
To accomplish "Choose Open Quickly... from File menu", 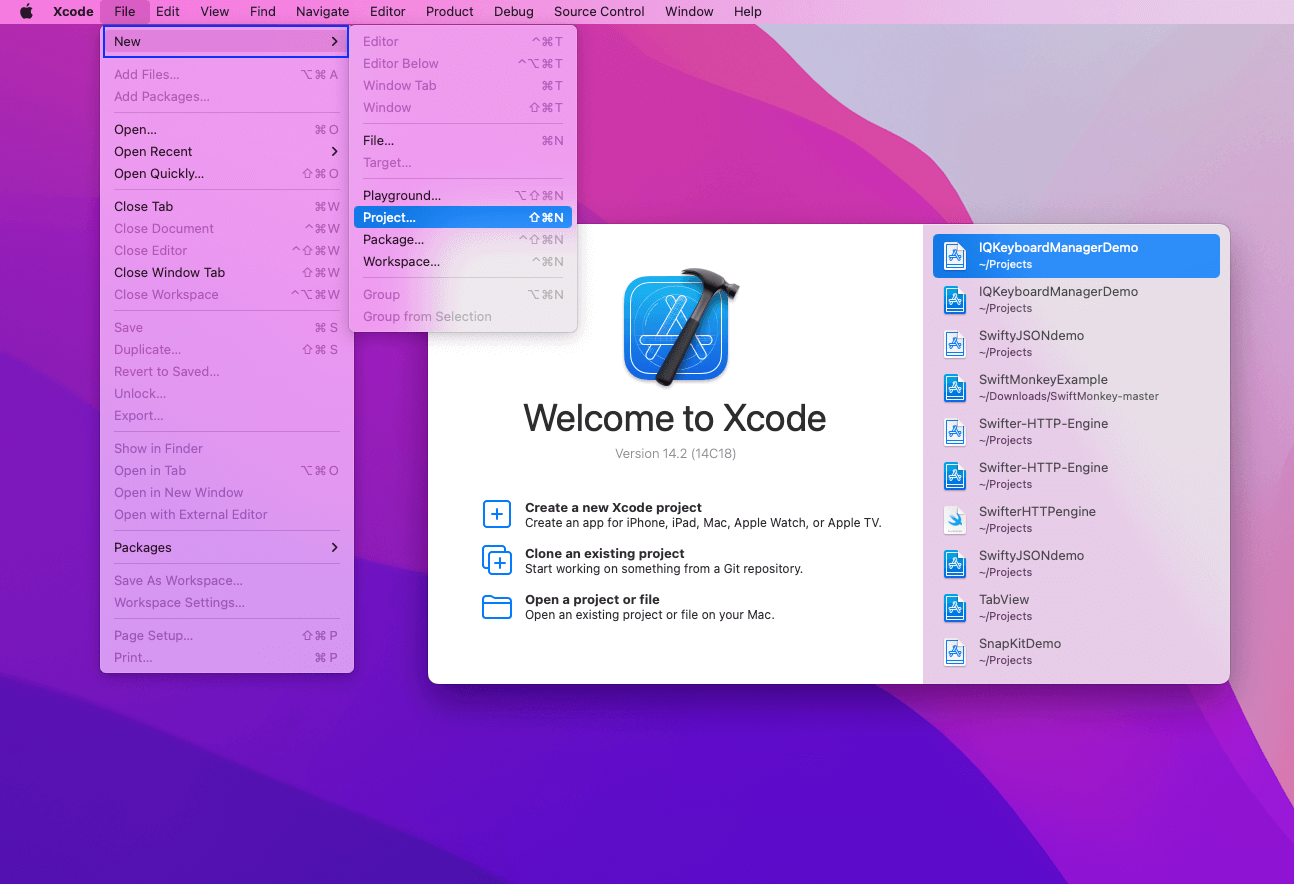I will pos(159,174).
